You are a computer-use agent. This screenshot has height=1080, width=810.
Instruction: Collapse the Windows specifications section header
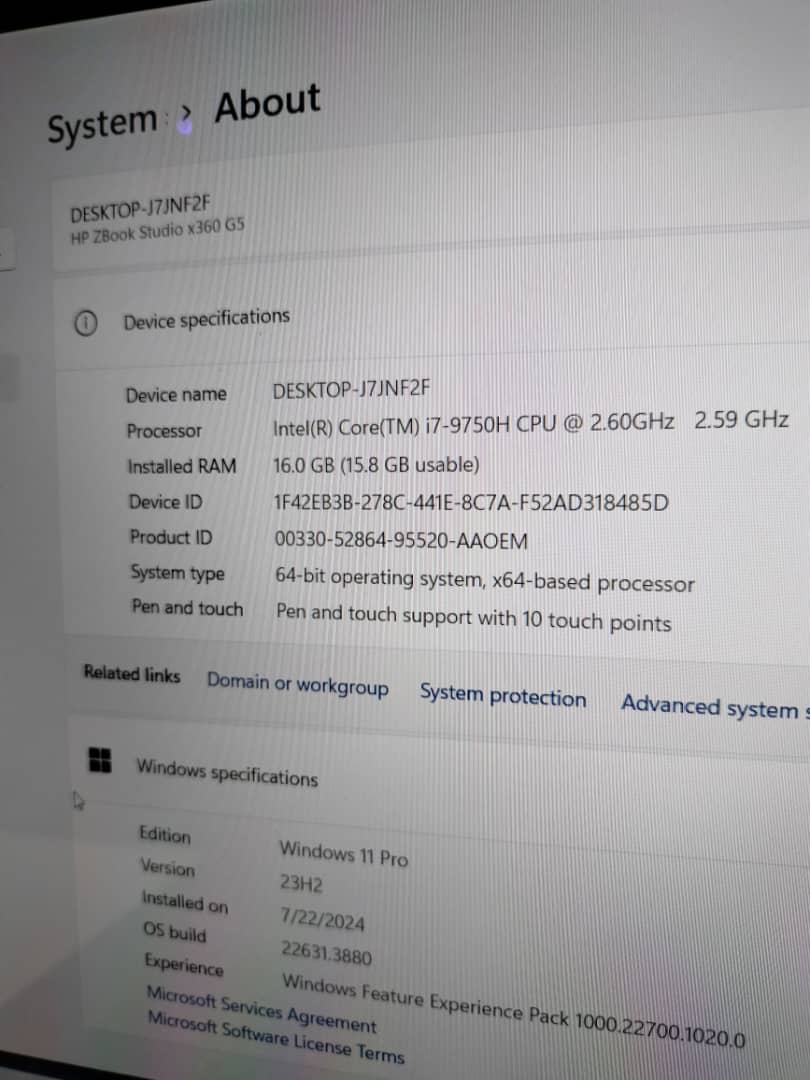click(227, 773)
